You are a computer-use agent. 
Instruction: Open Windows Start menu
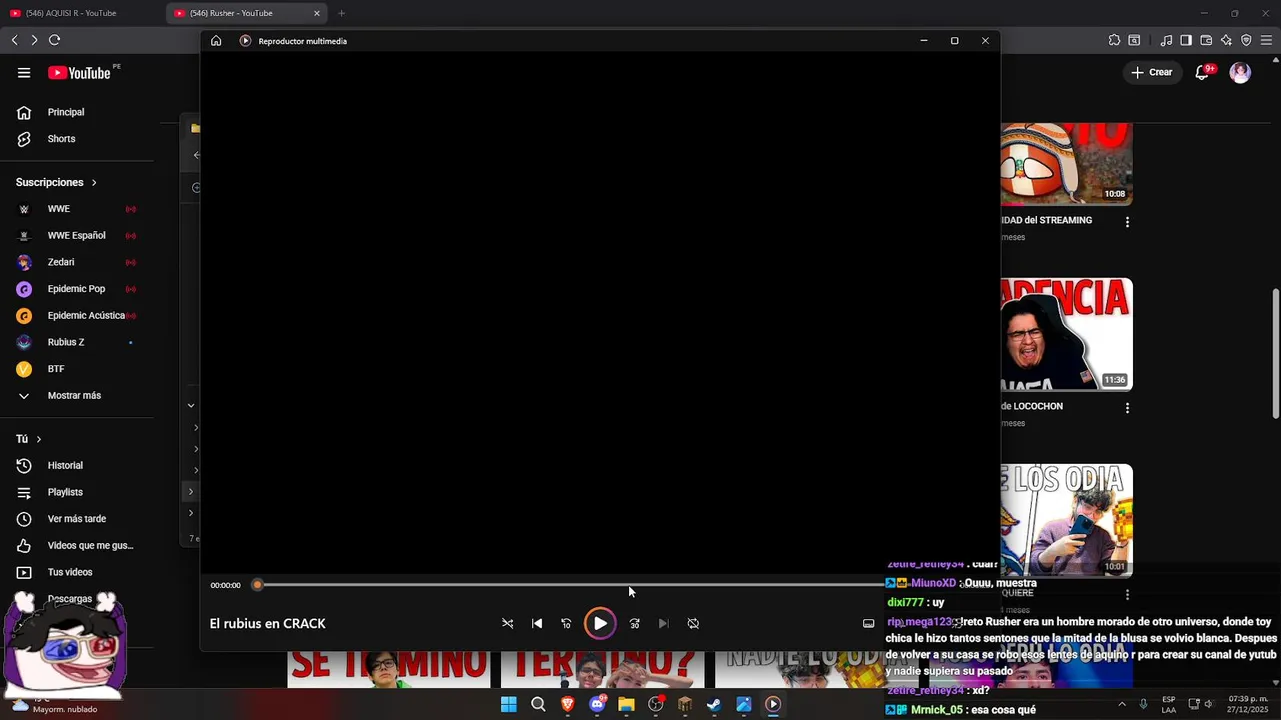[x=508, y=704]
